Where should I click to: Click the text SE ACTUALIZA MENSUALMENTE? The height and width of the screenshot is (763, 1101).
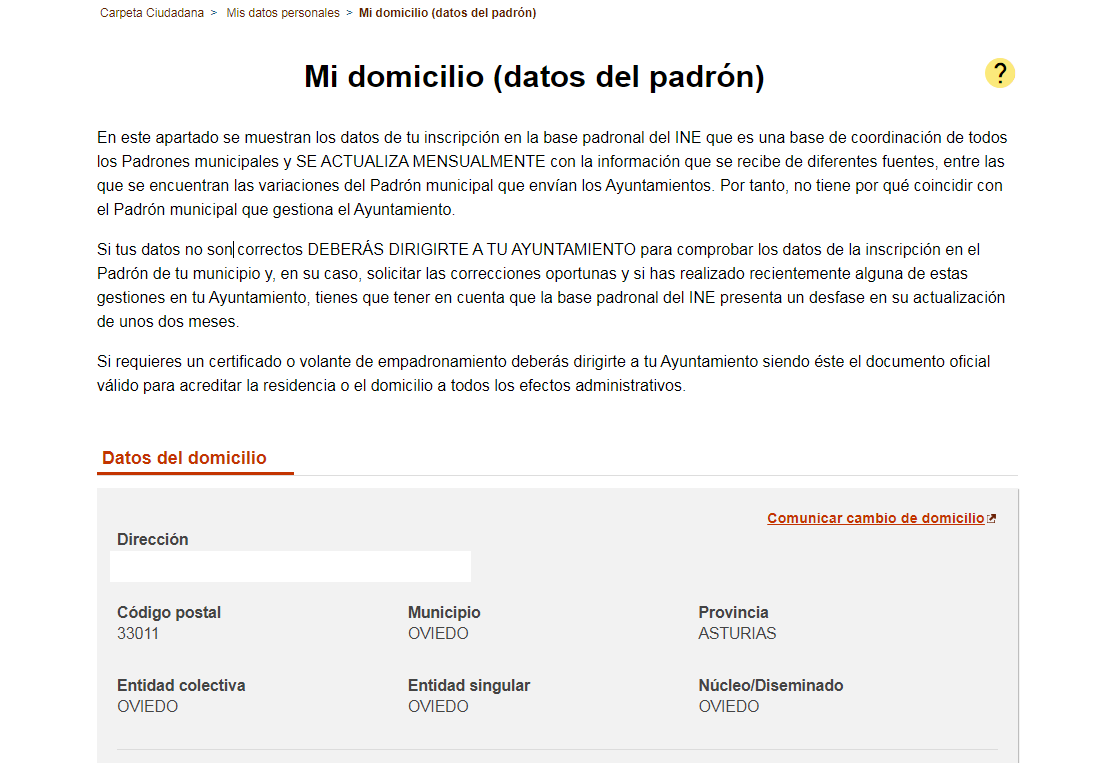tap(420, 161)
